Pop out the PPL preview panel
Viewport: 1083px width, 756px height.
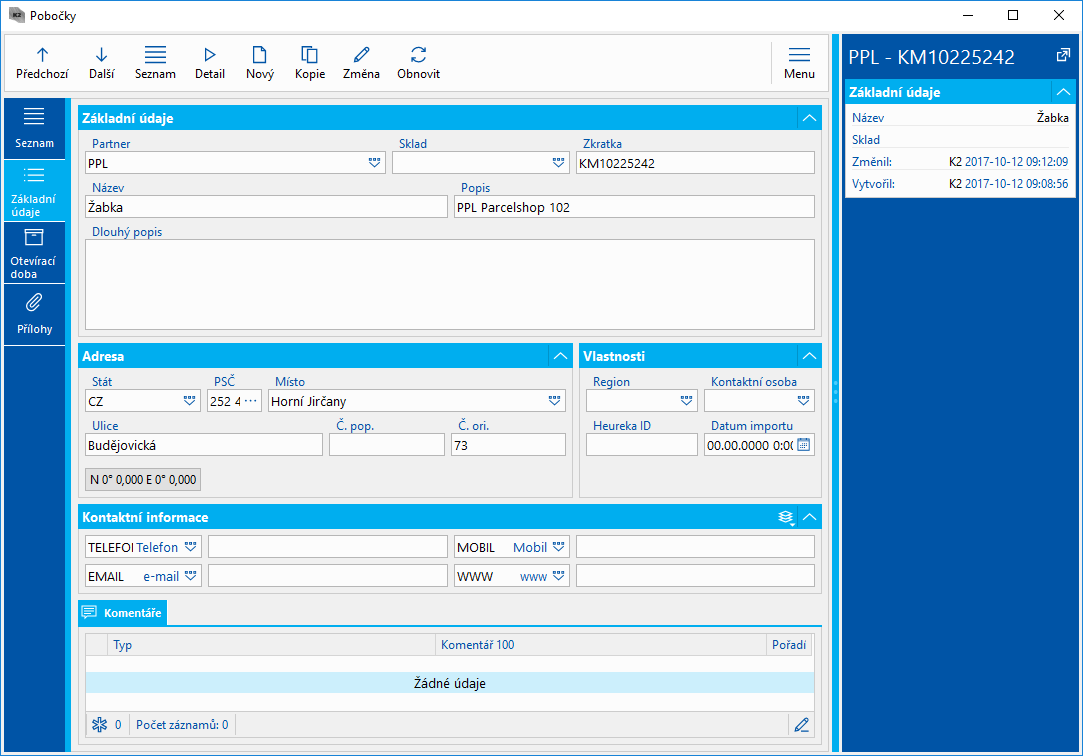pos(1062,56)
